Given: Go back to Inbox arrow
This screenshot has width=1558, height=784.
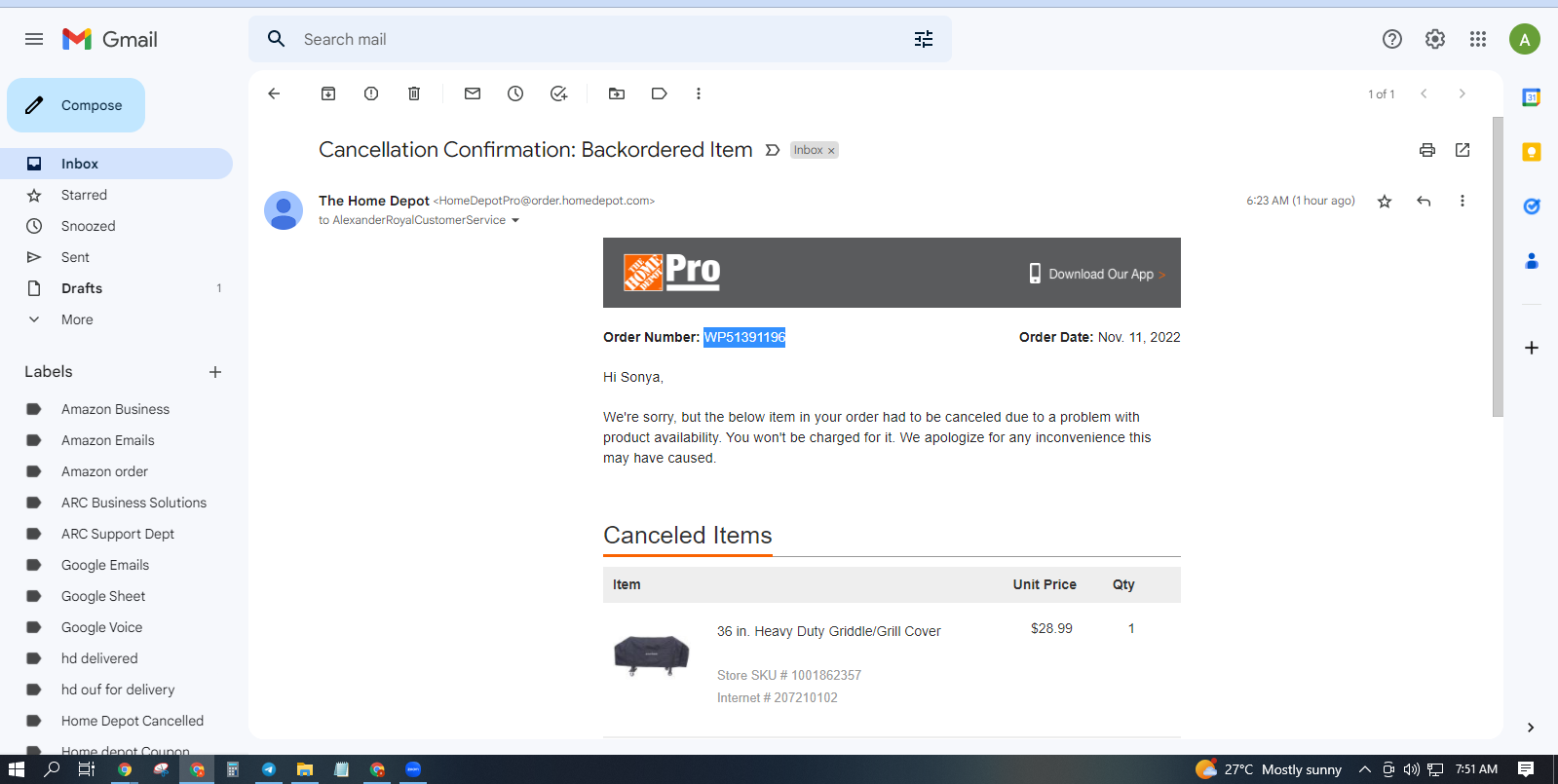Looking at the screenshot, I should click(x=274, y=93).
